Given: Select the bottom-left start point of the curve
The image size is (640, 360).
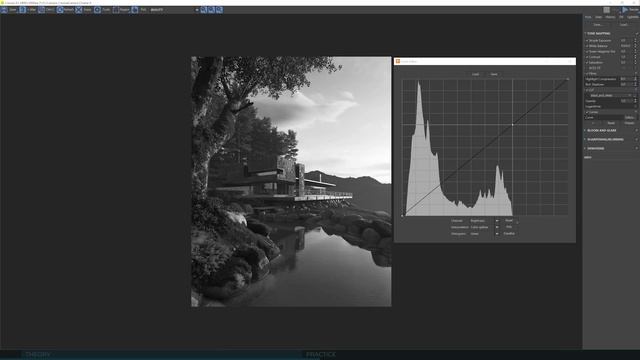Looking at the screenshot, I should click(x=403, y=215).
